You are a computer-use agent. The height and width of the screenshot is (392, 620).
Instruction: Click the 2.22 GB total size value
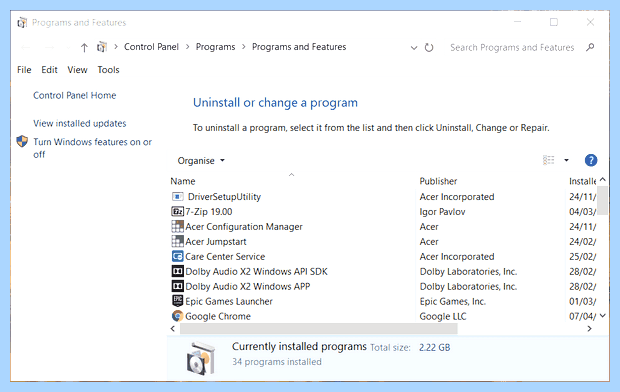(435, 348)
